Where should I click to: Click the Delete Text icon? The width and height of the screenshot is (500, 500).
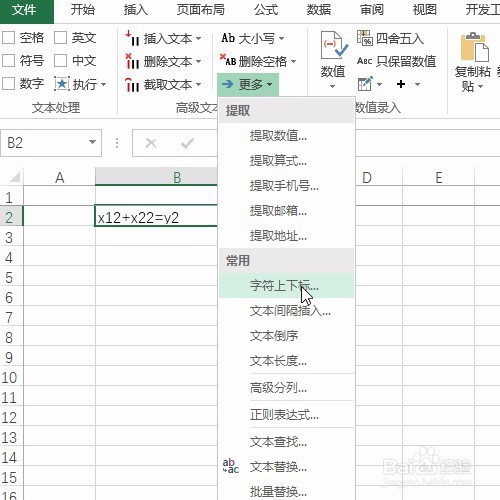132,61
